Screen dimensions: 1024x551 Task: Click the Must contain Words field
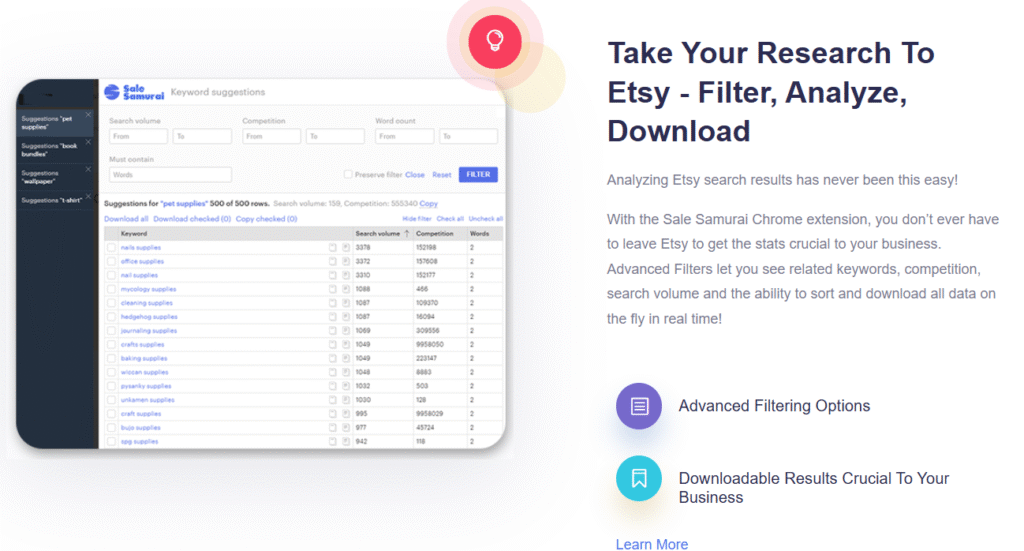click(x=170, y=175)
